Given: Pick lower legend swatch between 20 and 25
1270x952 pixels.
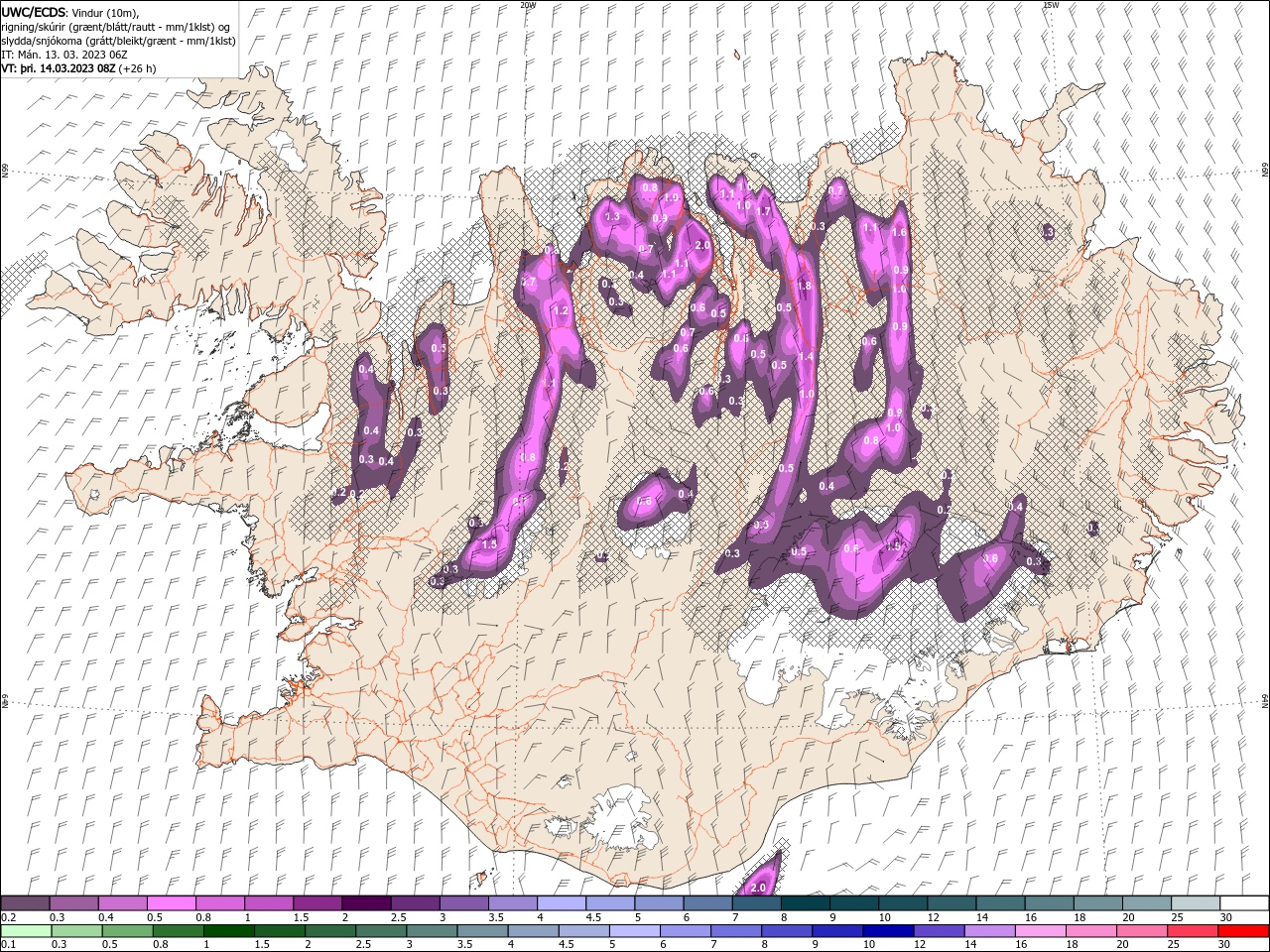Looking at the screenshot, I should 1141,931.
